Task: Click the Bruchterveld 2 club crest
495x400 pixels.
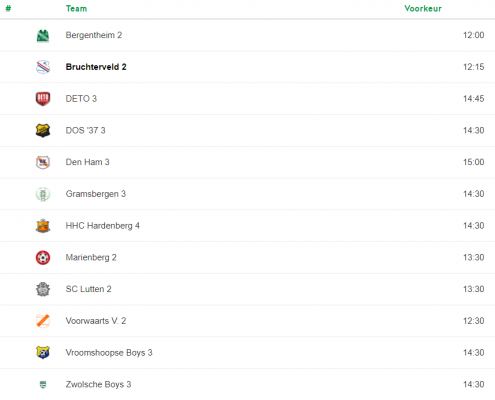Action: pos(43,67)
